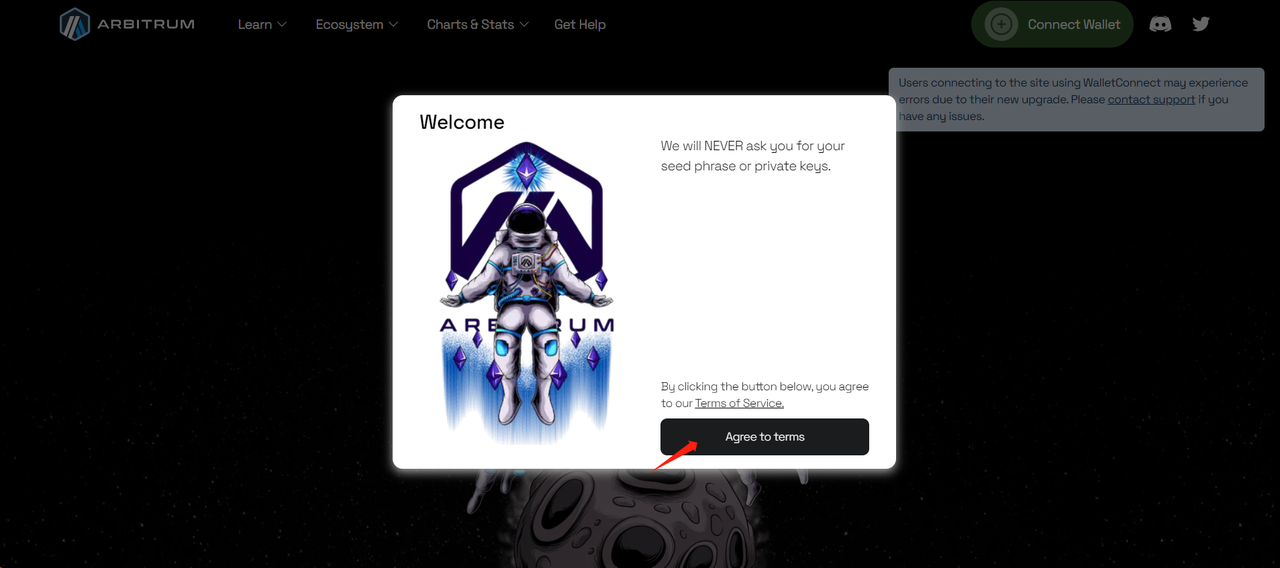Viewport: 1280px width, 568px height.
Task: Click the Arbitrum logo icon
Action: tap(75, 24)
